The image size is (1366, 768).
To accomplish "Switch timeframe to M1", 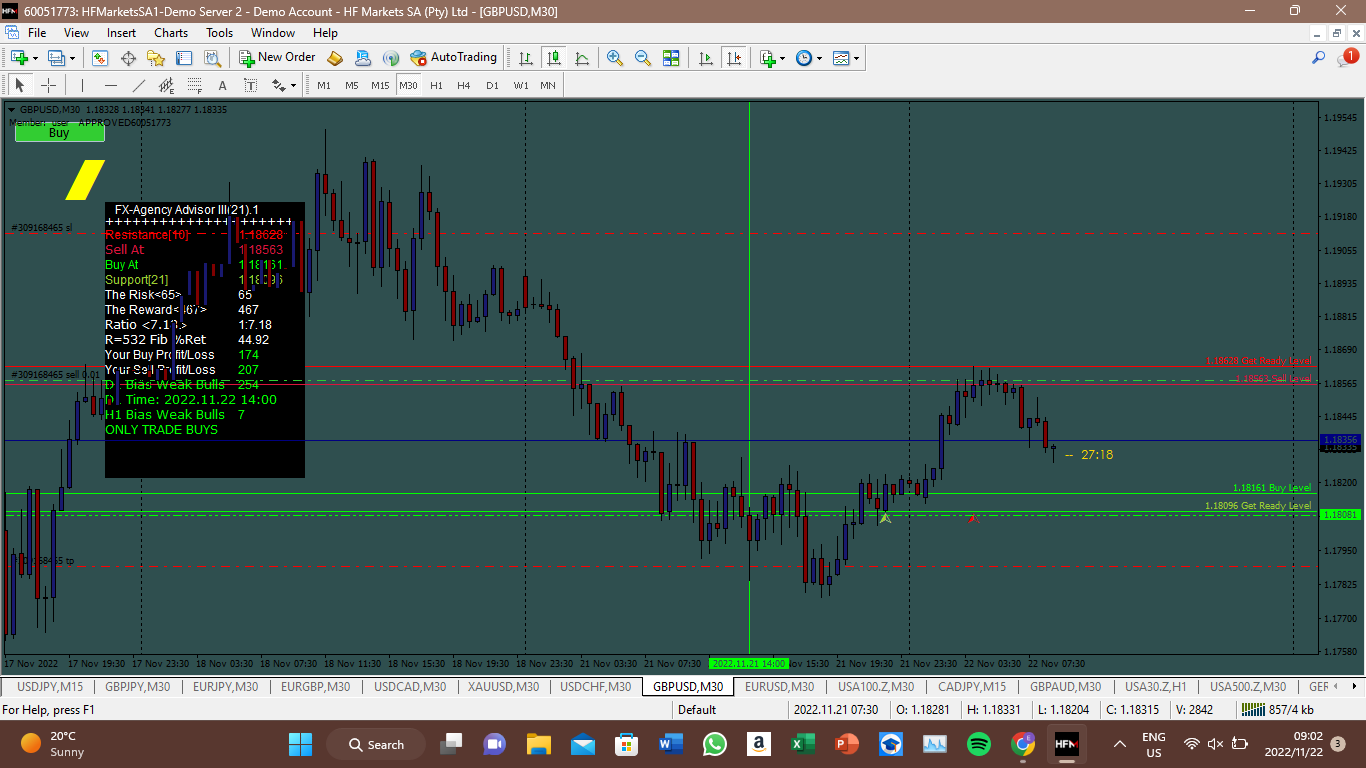I will click(x=324, y=85).
